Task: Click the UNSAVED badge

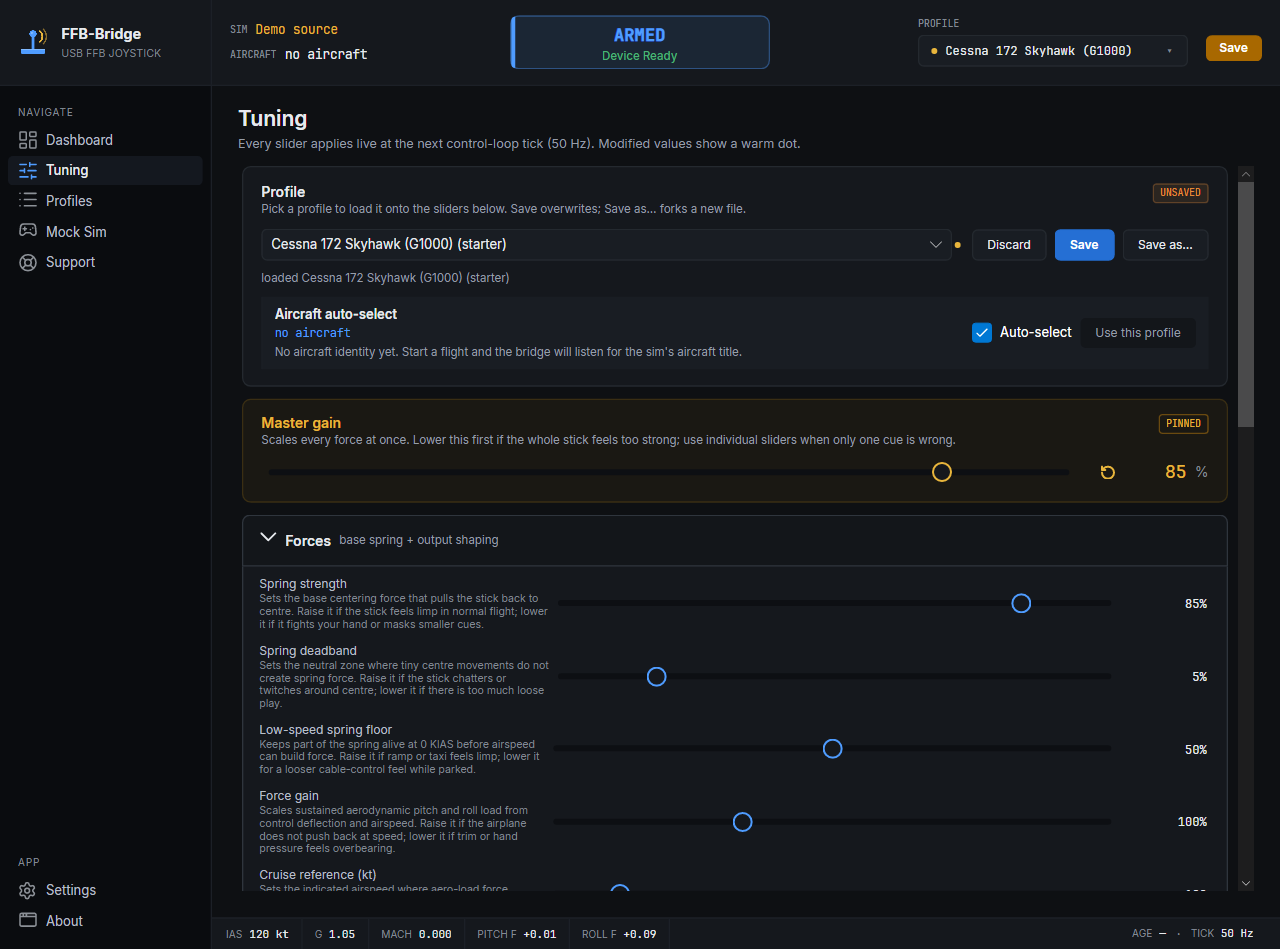Action: click(1181, 193)
